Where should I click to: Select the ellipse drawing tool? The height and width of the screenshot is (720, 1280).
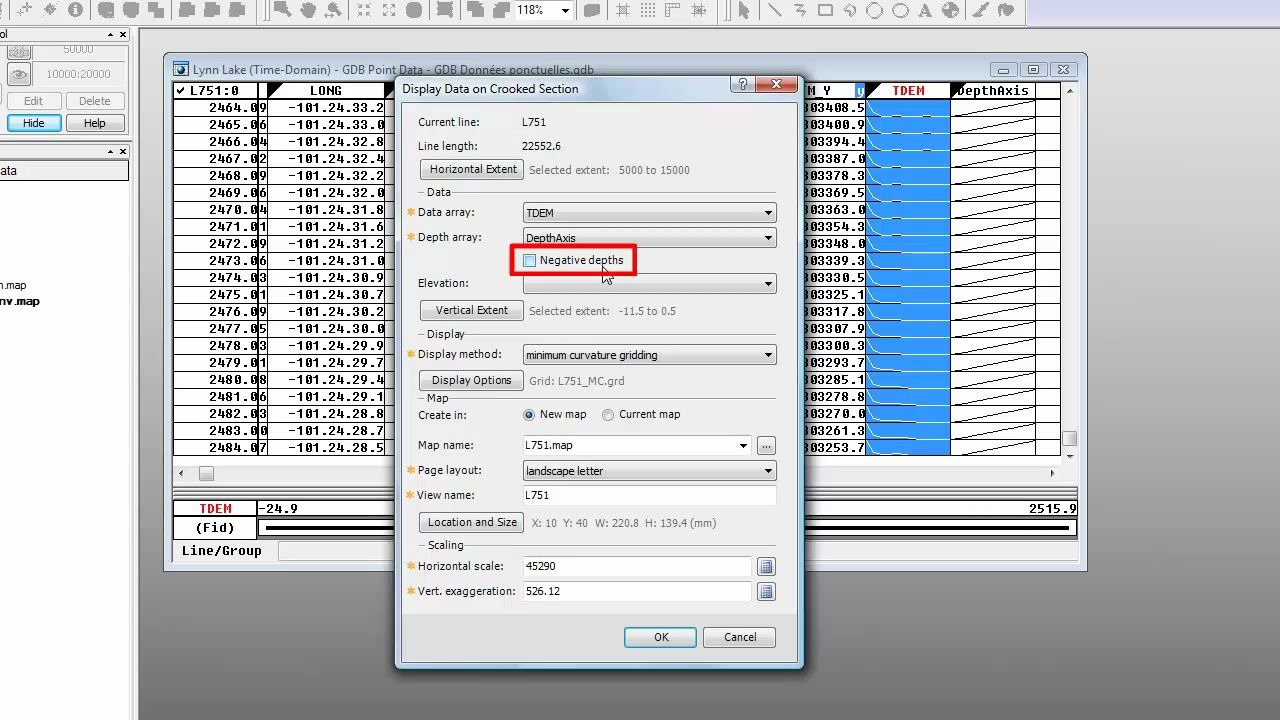900,10
